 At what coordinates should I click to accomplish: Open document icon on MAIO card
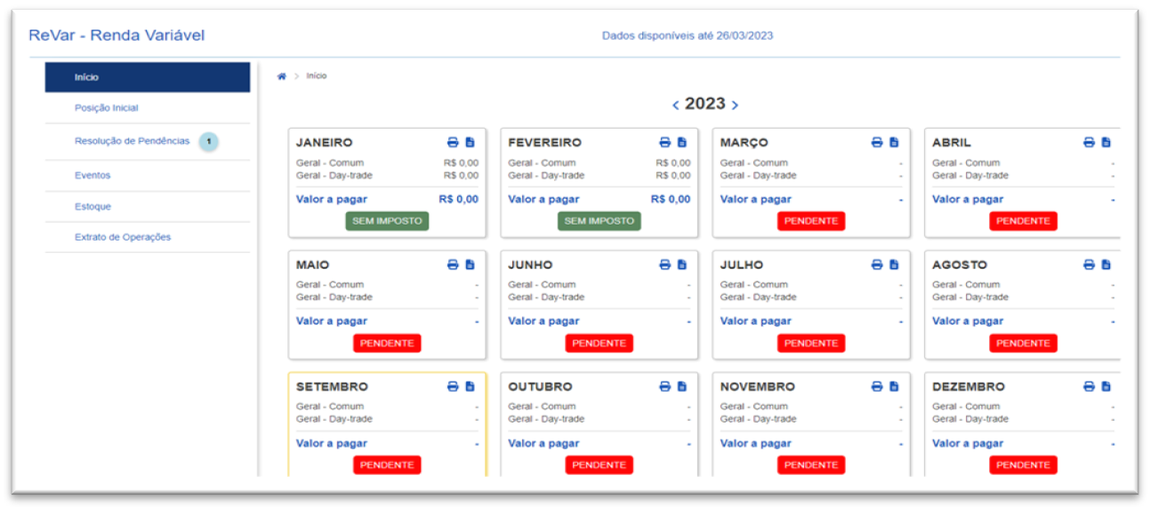pos(470,264)
